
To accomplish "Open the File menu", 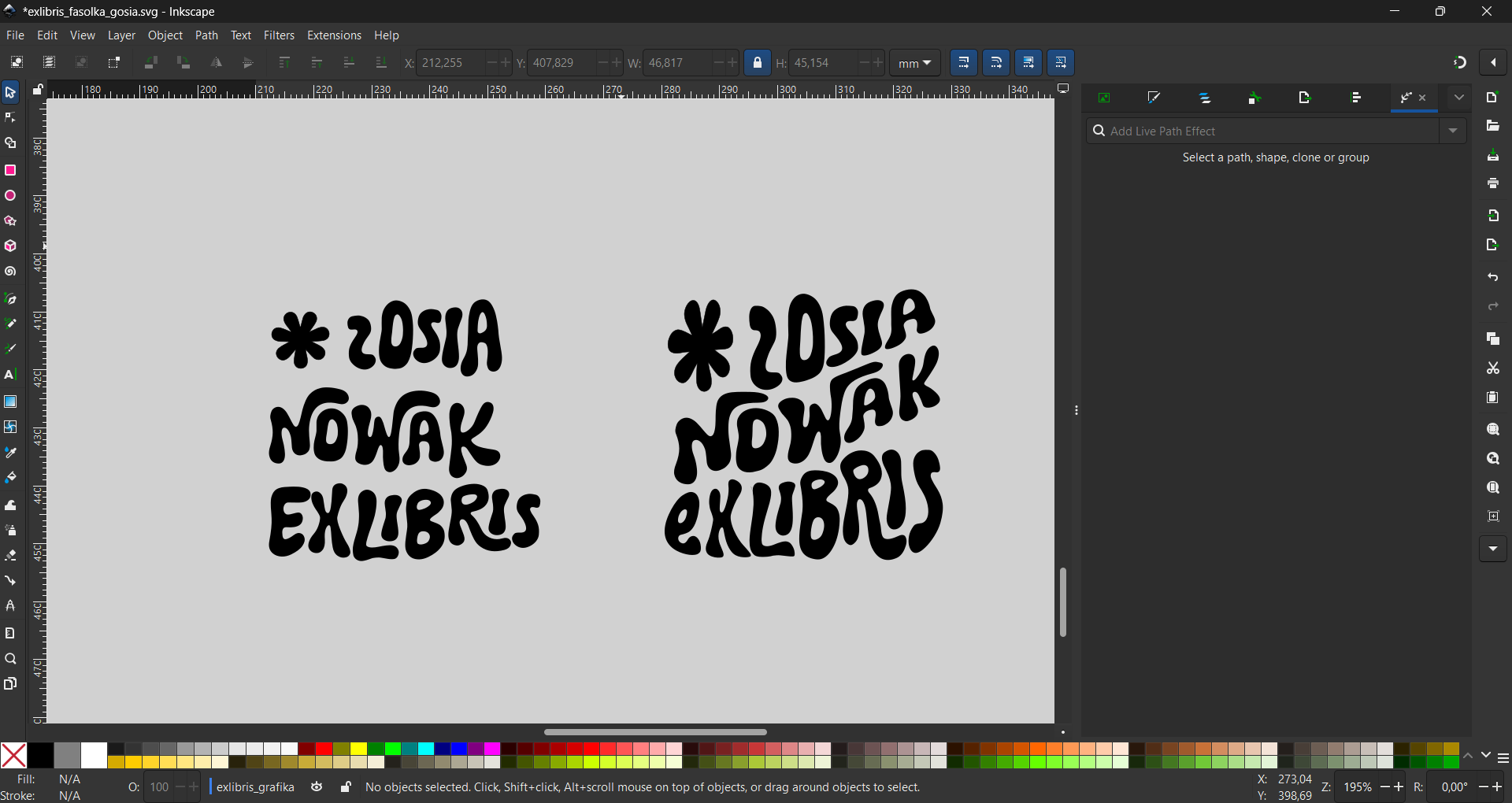I will [x=15, y=35].
